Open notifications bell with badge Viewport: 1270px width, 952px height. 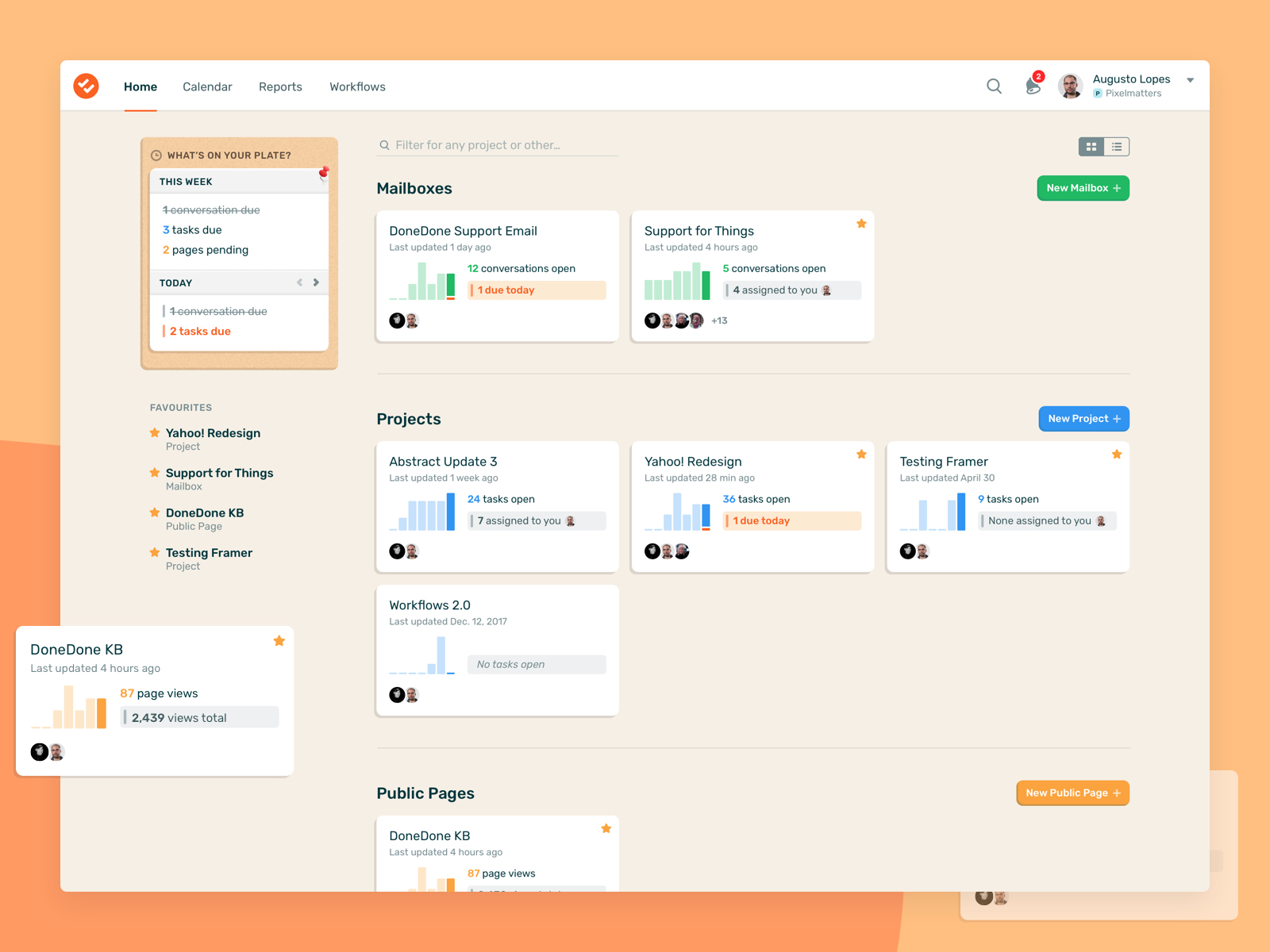1033,84
